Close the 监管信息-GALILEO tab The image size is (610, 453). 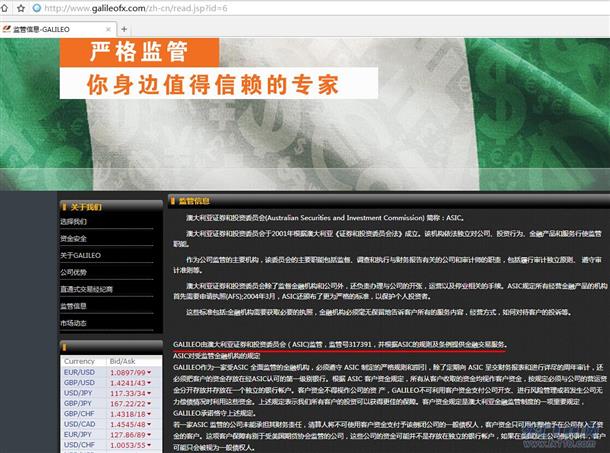click(x=108, y=29)
